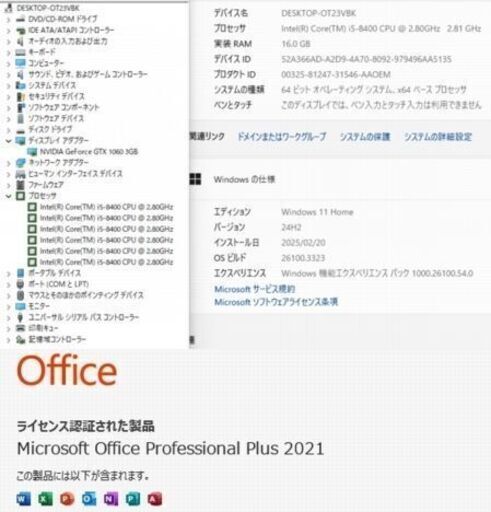Viewport: 491px width, 512px height.
Task: Click the OneNote app icon
Action: (111, 499)
